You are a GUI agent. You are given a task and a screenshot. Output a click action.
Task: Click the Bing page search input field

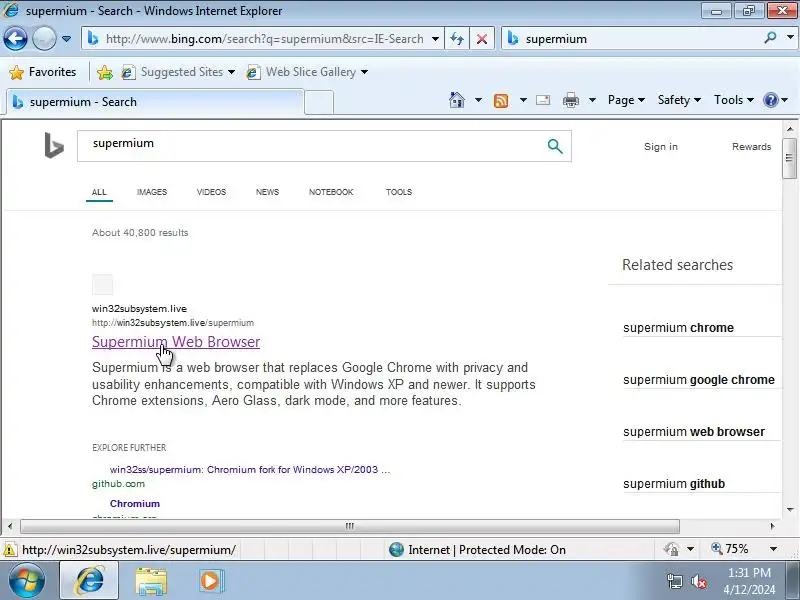point(311,146)
